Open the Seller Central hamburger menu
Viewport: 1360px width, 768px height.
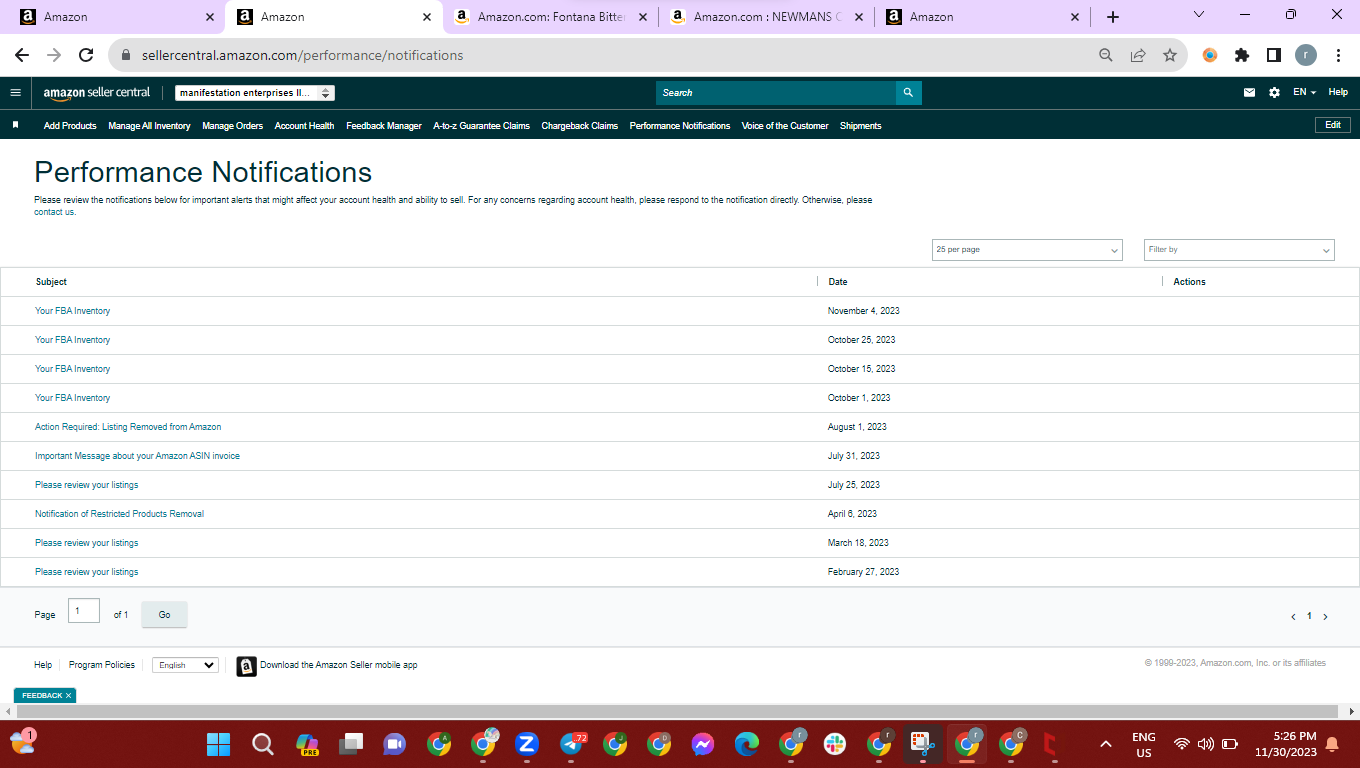pyautogui.click(x=15, y=93)
